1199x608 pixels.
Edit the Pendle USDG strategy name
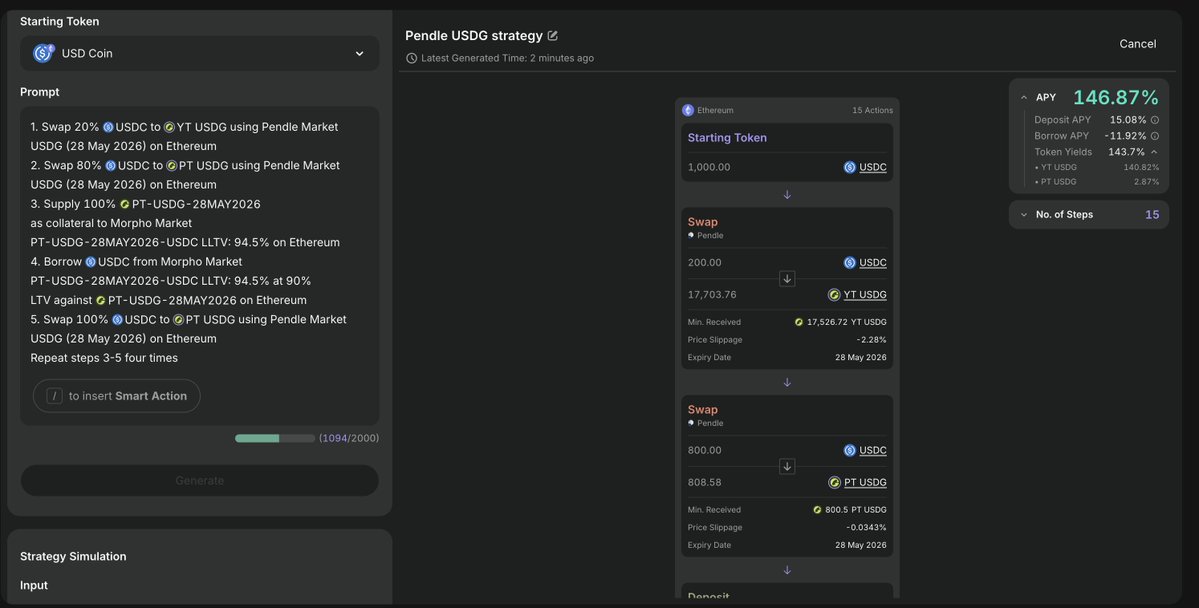pyautogui.click(x=553, y=36)
